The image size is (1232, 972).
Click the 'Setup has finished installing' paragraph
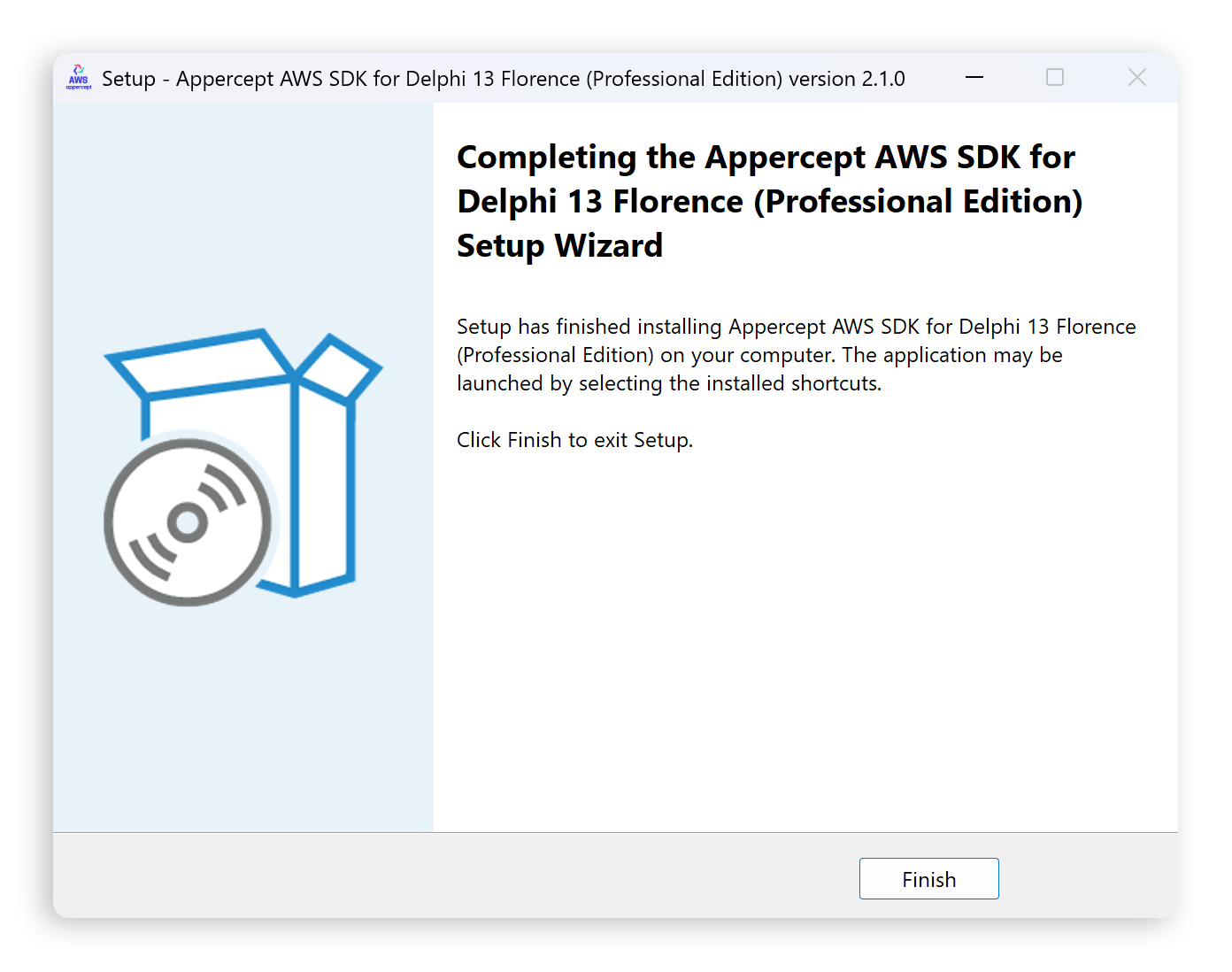pos(796,355)
